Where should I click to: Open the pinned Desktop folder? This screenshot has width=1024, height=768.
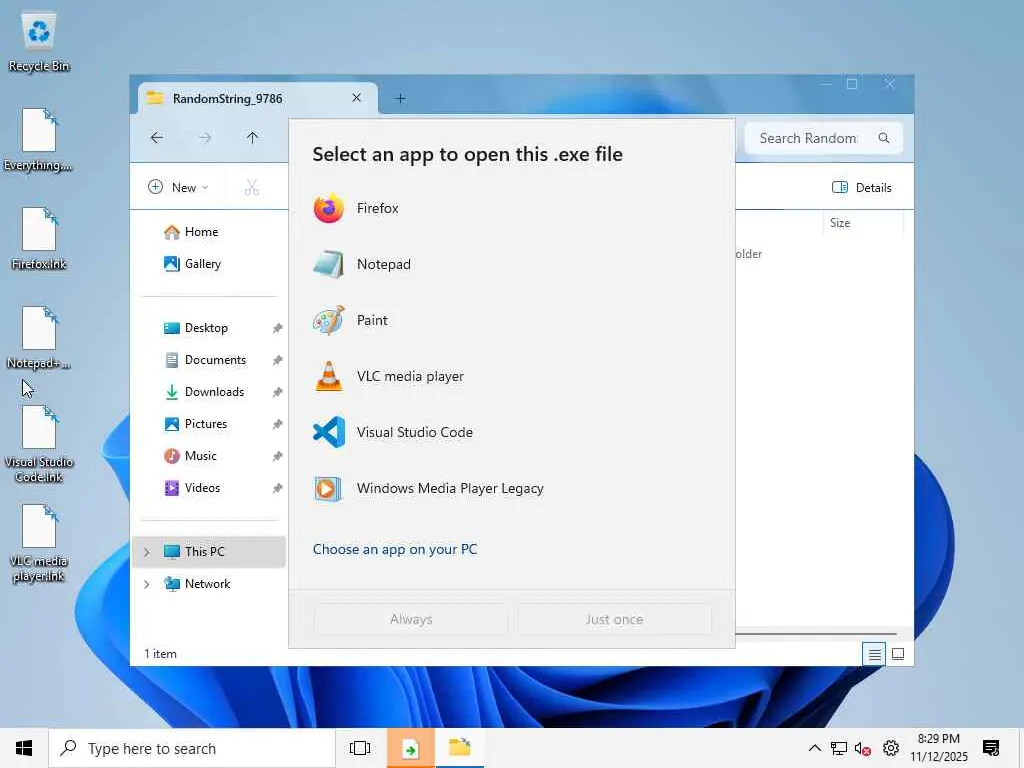coord(196,328)
